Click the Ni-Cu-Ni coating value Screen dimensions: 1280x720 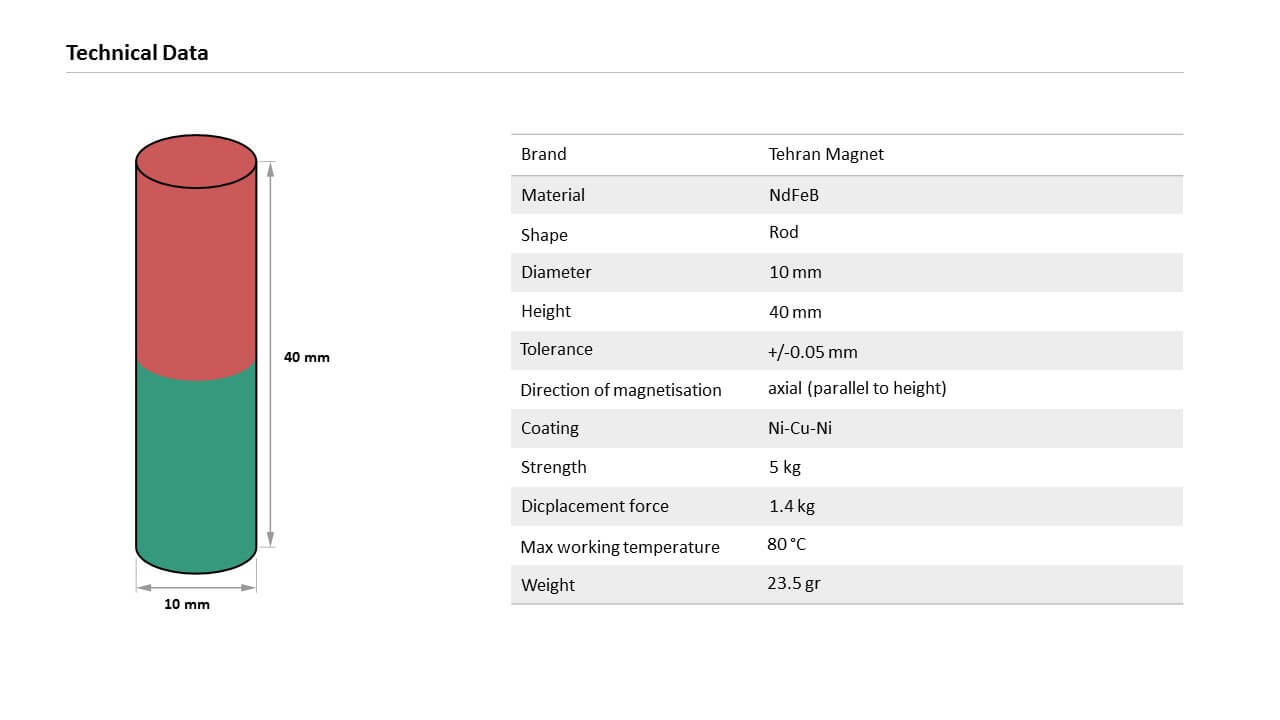click(800, 428)
